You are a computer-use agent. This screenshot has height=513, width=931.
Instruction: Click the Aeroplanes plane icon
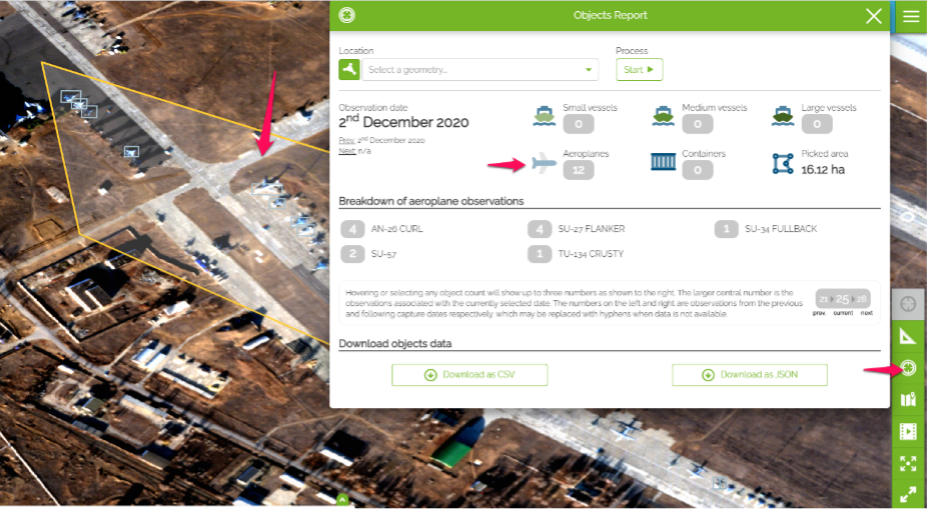pyautogui.click(x=546, y=163)
